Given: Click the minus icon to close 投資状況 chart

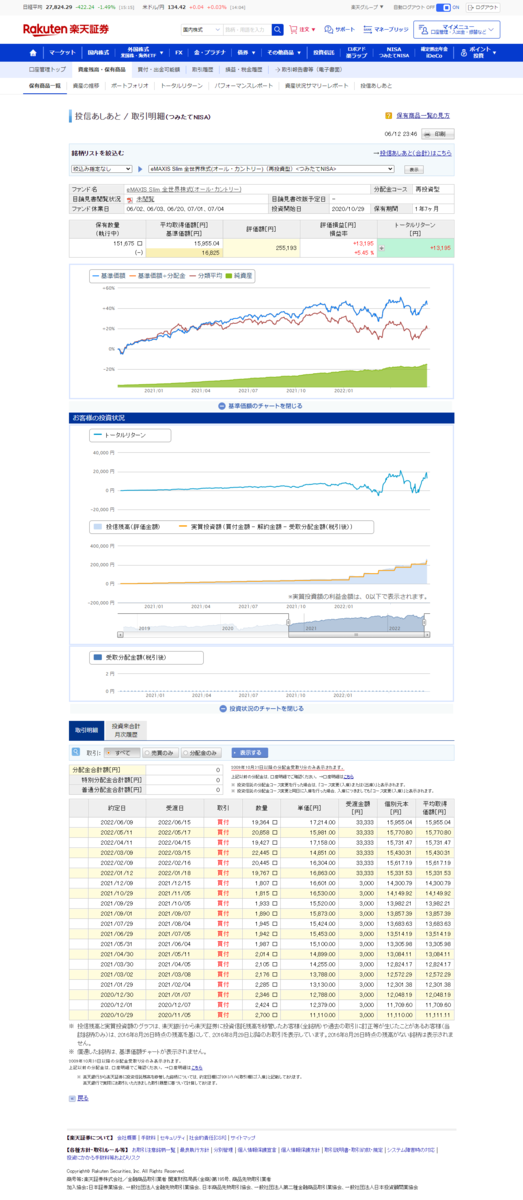Looking at the screenshot, I should 223,708.
